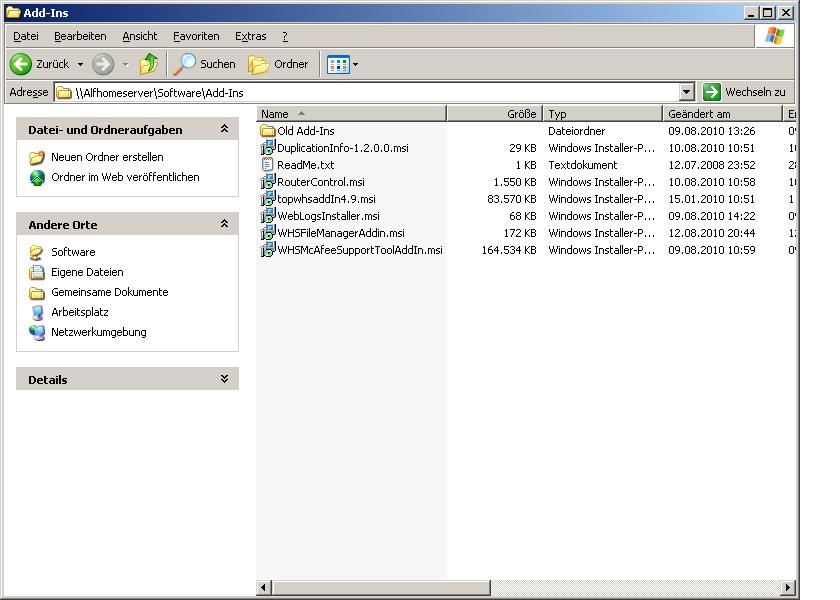Image resolution: width=840 pixels, height=600 pixels.
Task: Select the Old Add-Ins folder name
Action: pos(305,131)
